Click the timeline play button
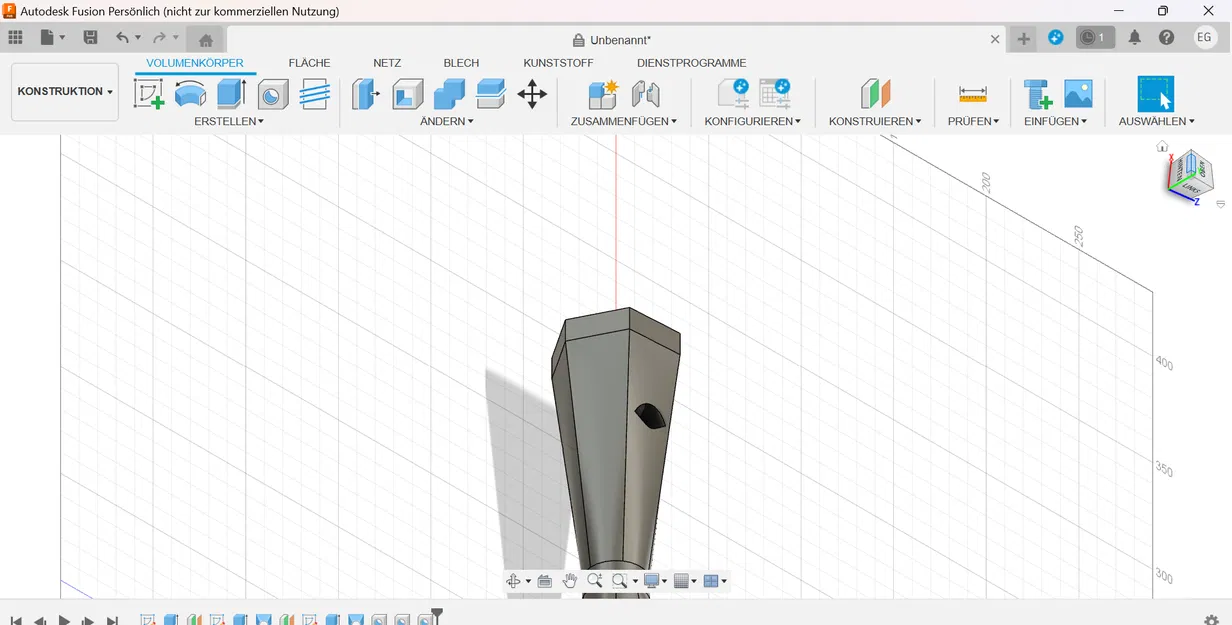The image size is (1232, 625). 64,620
